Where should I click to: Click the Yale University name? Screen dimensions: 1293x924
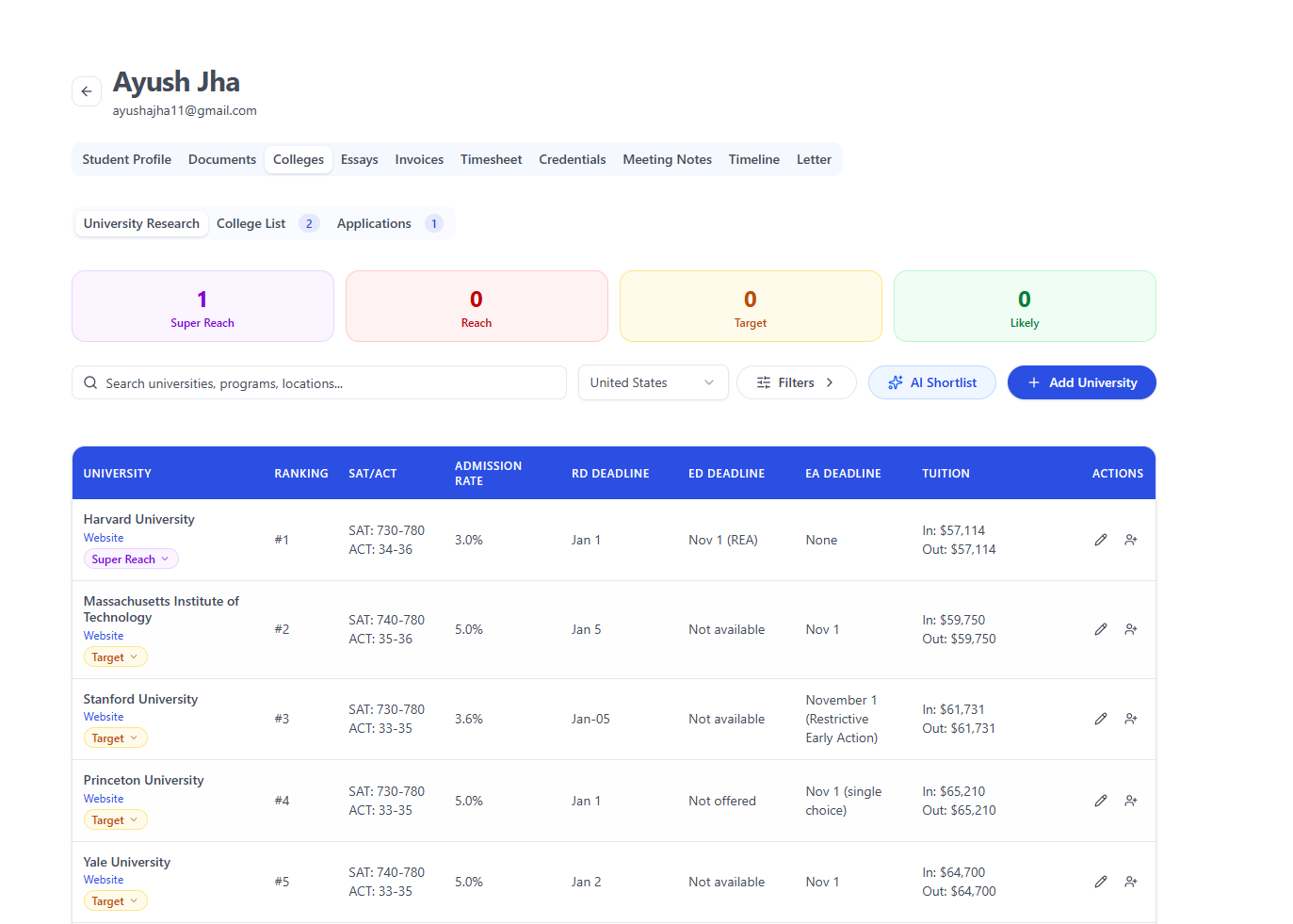point(127,862)
